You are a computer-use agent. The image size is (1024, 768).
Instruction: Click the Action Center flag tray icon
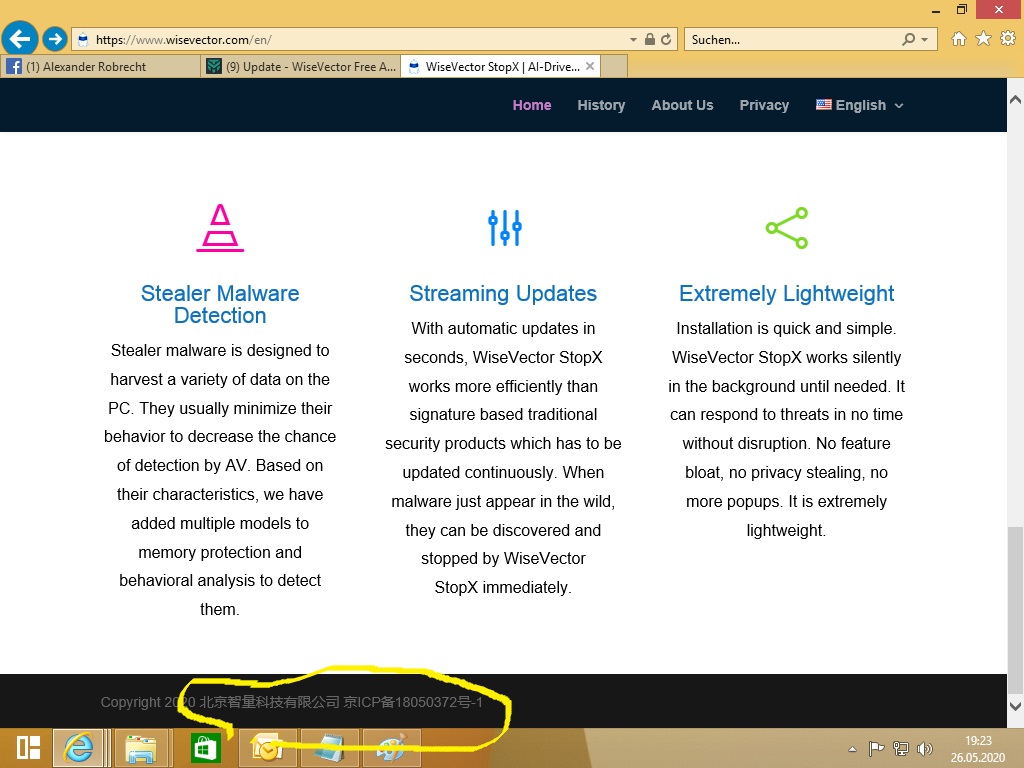876,748
